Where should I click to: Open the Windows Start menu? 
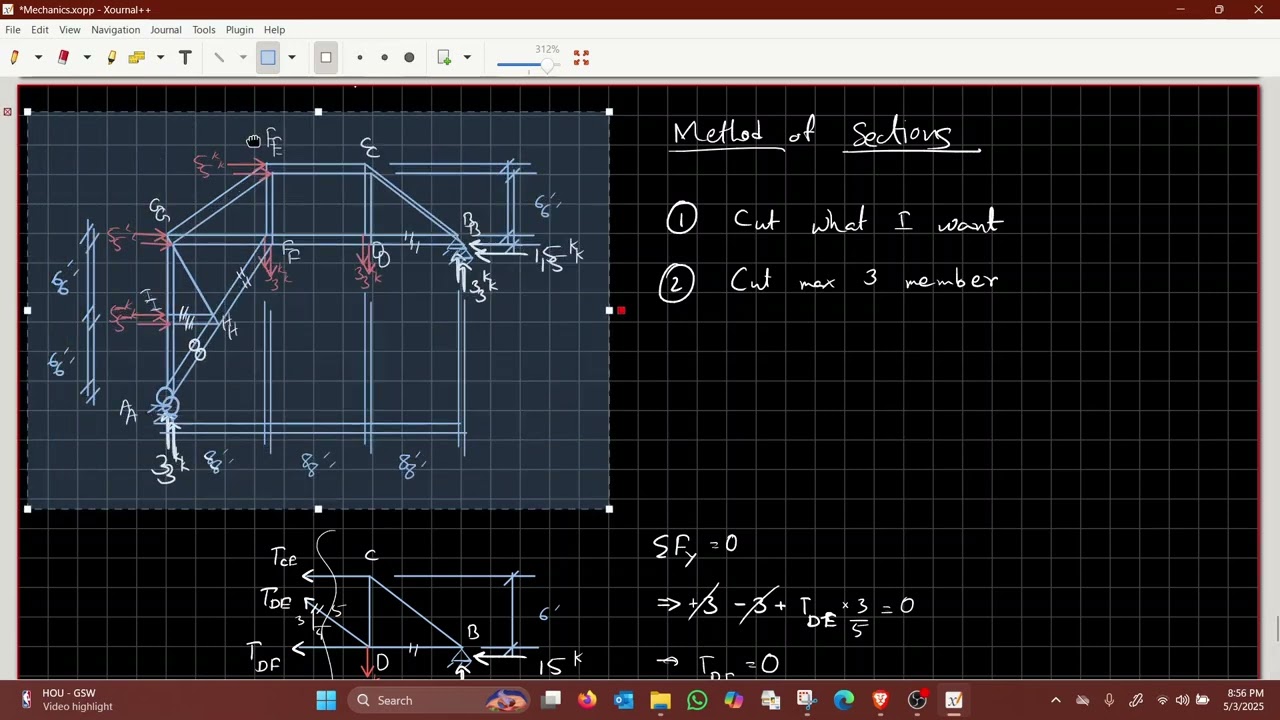(326, 700)
